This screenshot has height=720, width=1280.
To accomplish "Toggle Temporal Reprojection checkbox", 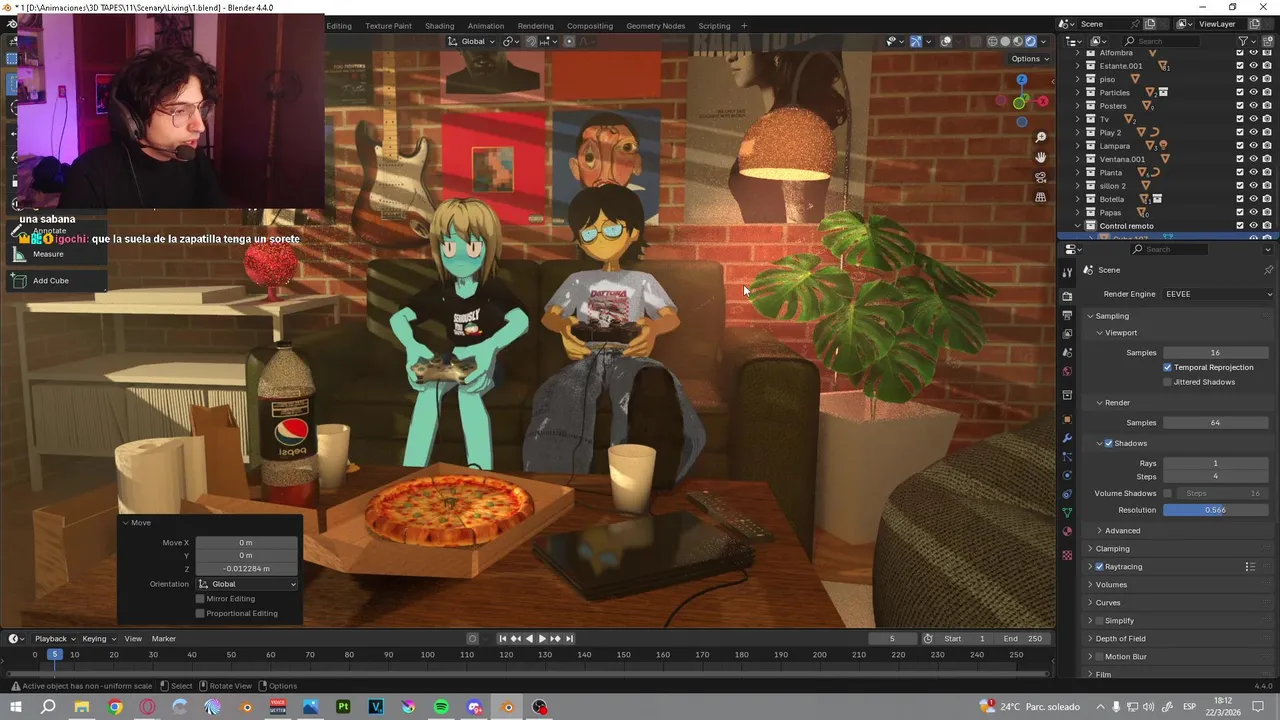I will pyautogui.click(x=1167, y=367).
